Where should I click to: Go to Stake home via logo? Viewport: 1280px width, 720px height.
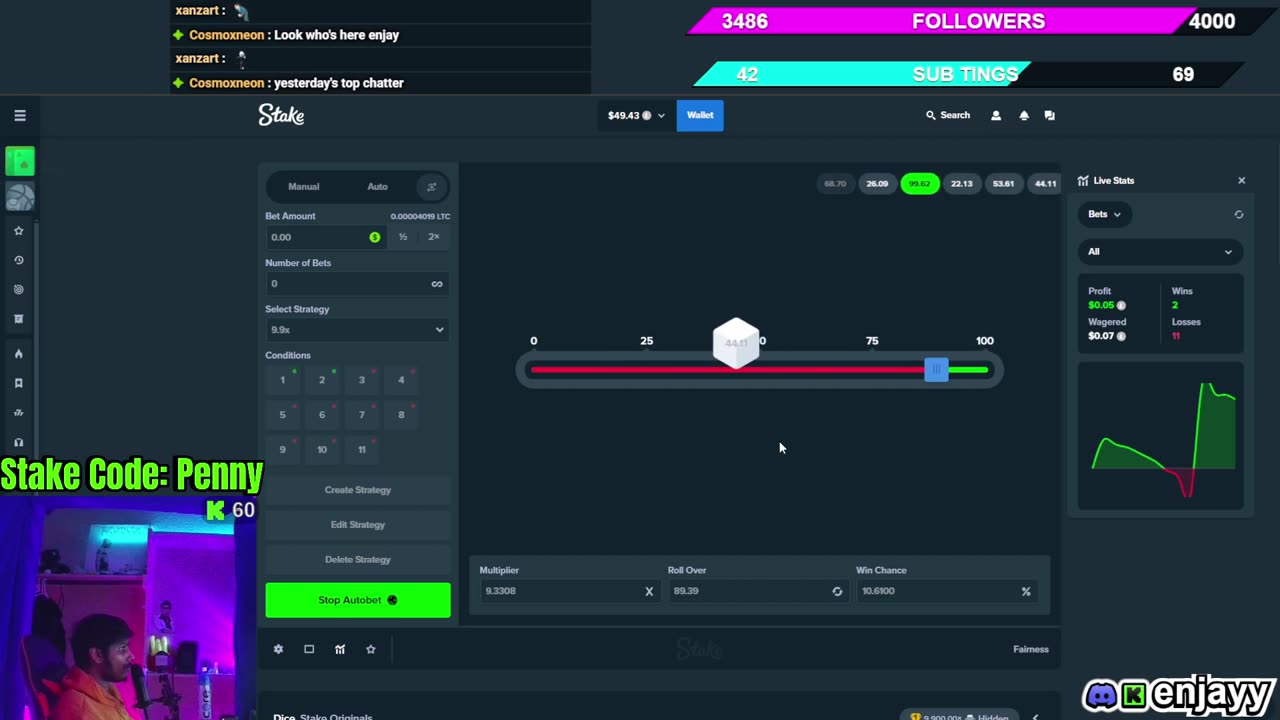tap(281, 116)
